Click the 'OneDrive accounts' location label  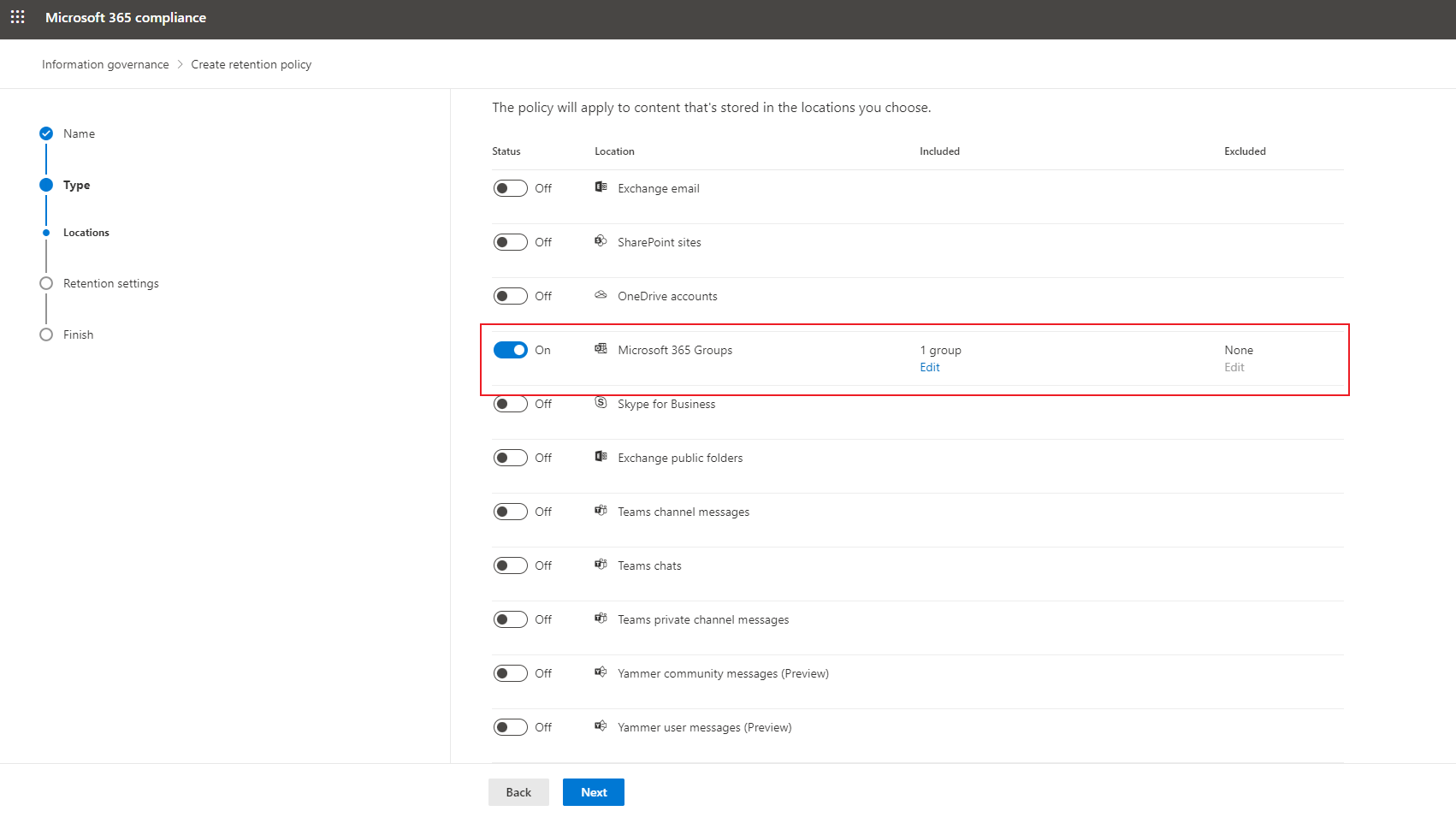pos(667,296)
